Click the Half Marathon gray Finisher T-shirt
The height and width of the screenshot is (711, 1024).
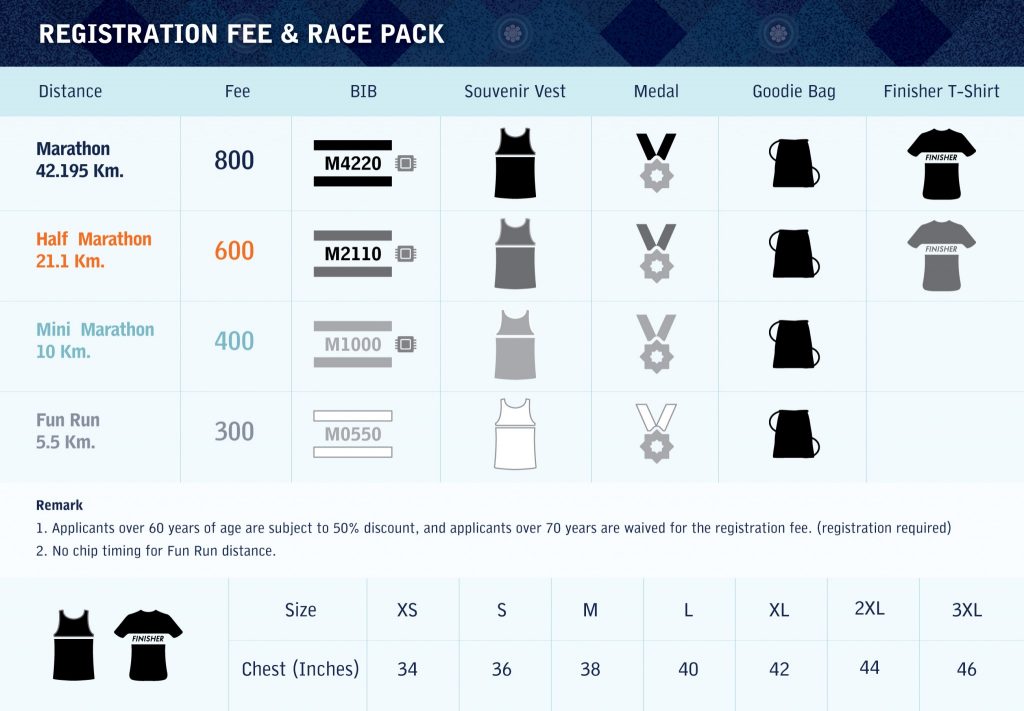[x=941, y=255]
